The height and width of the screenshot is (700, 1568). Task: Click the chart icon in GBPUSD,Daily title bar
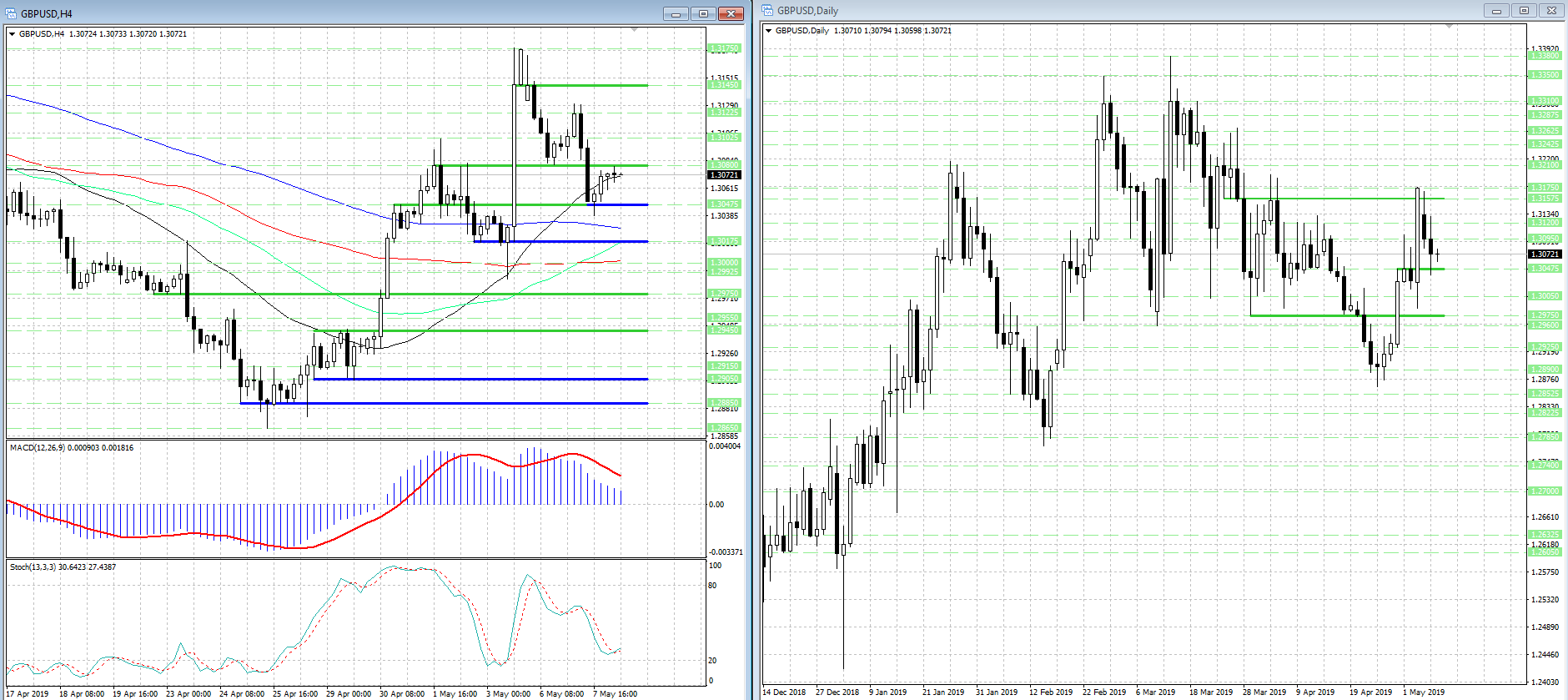[767, 10]
